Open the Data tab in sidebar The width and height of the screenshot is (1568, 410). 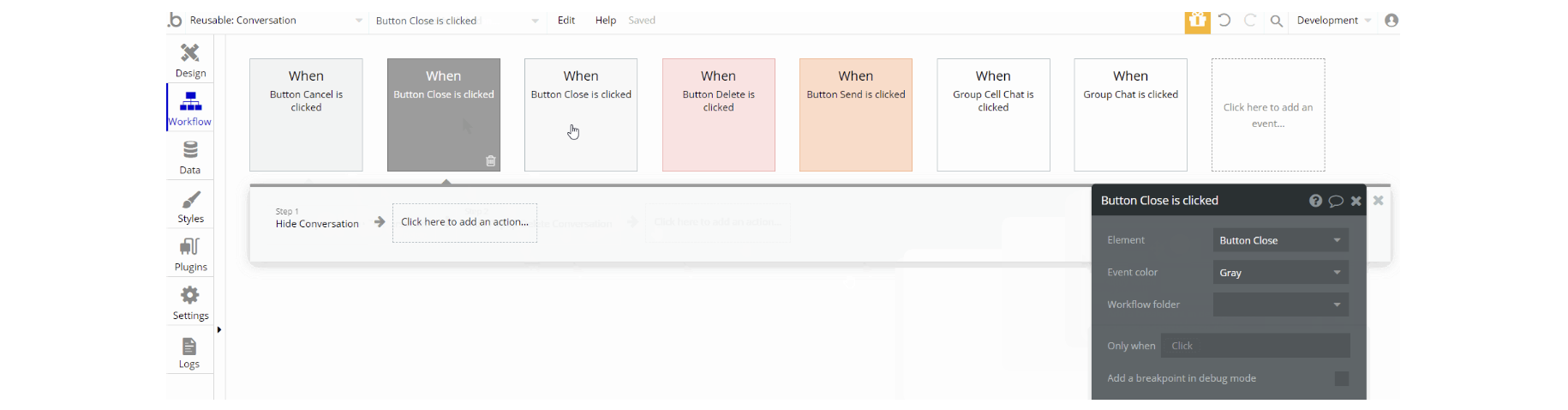coord(190,157)
